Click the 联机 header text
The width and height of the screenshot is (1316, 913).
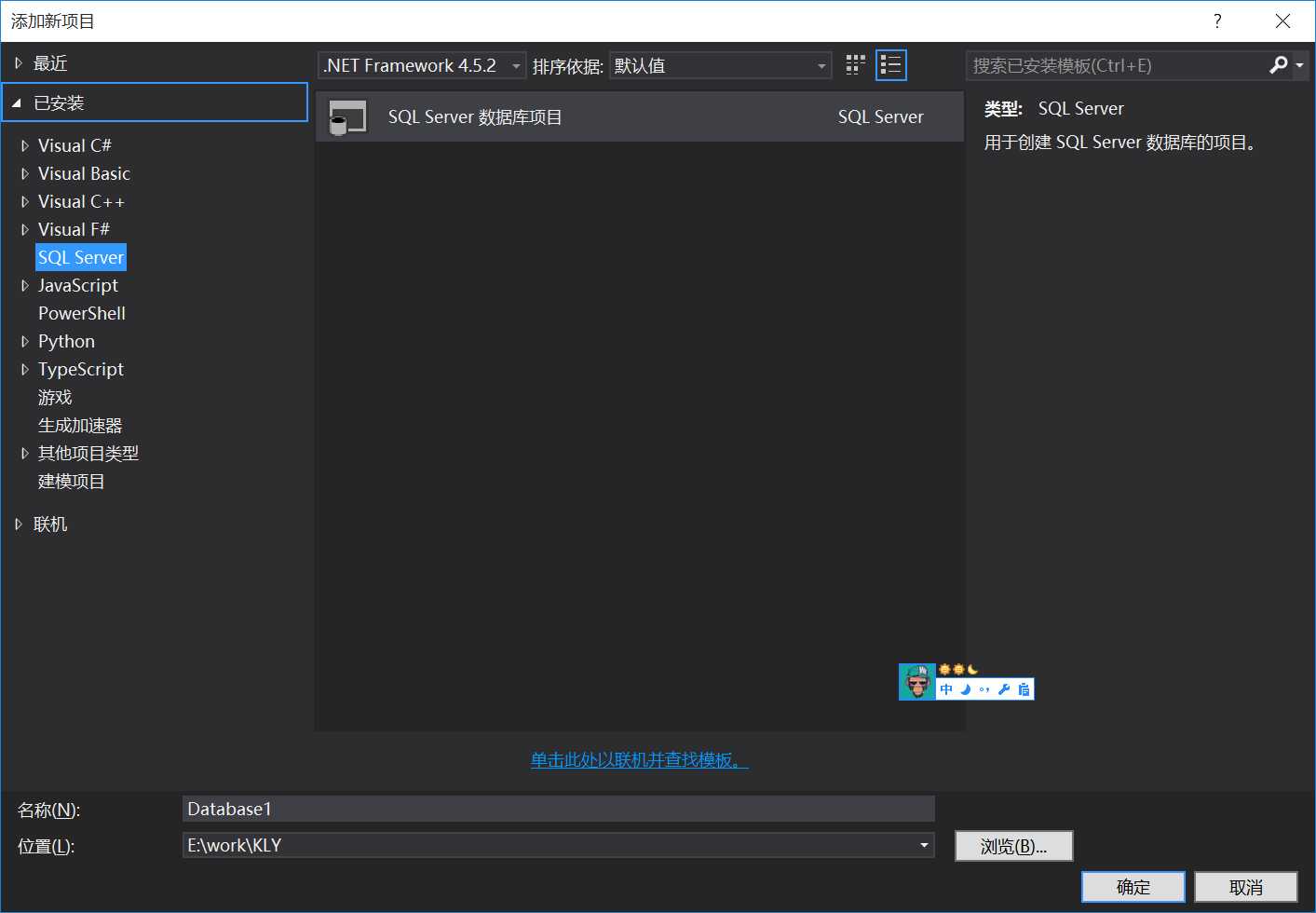point(50,525)
